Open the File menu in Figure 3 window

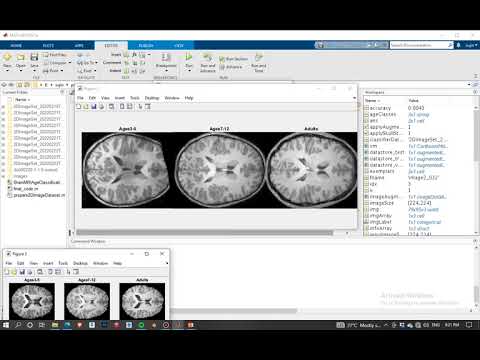pyautogui.click(x=9, y=263)
